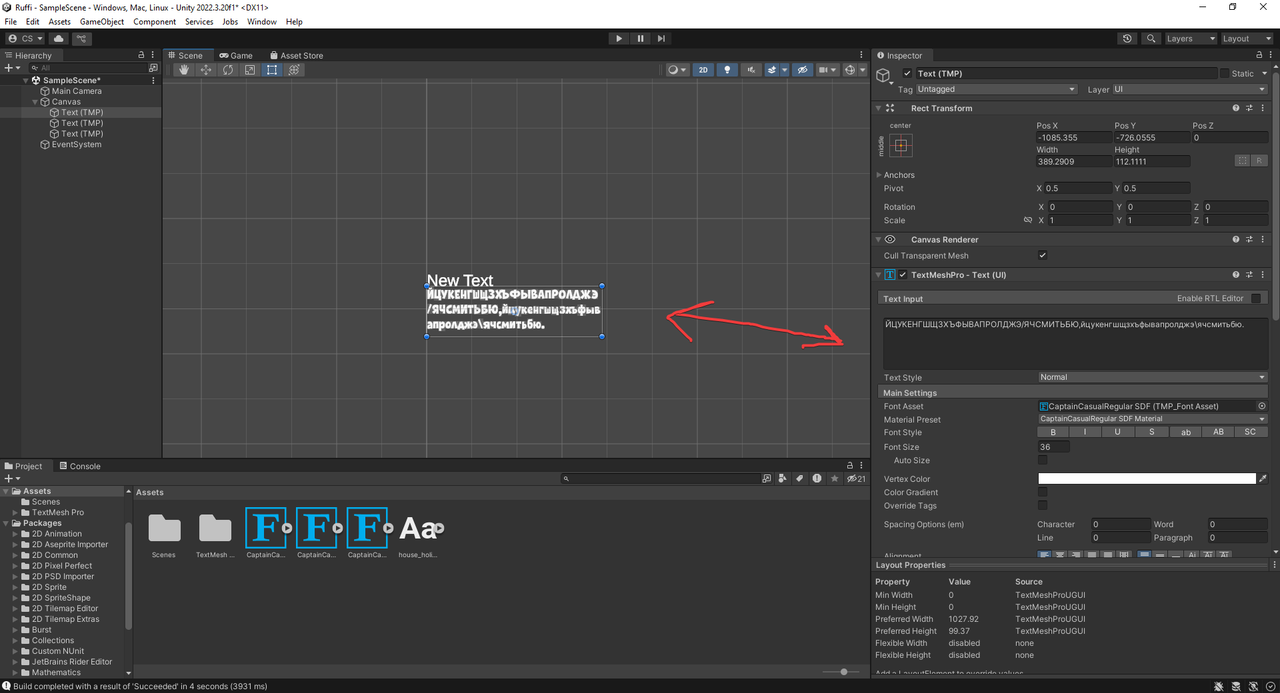Open the Window menu
Viewport: 1280px width, 693px height.
262,21
